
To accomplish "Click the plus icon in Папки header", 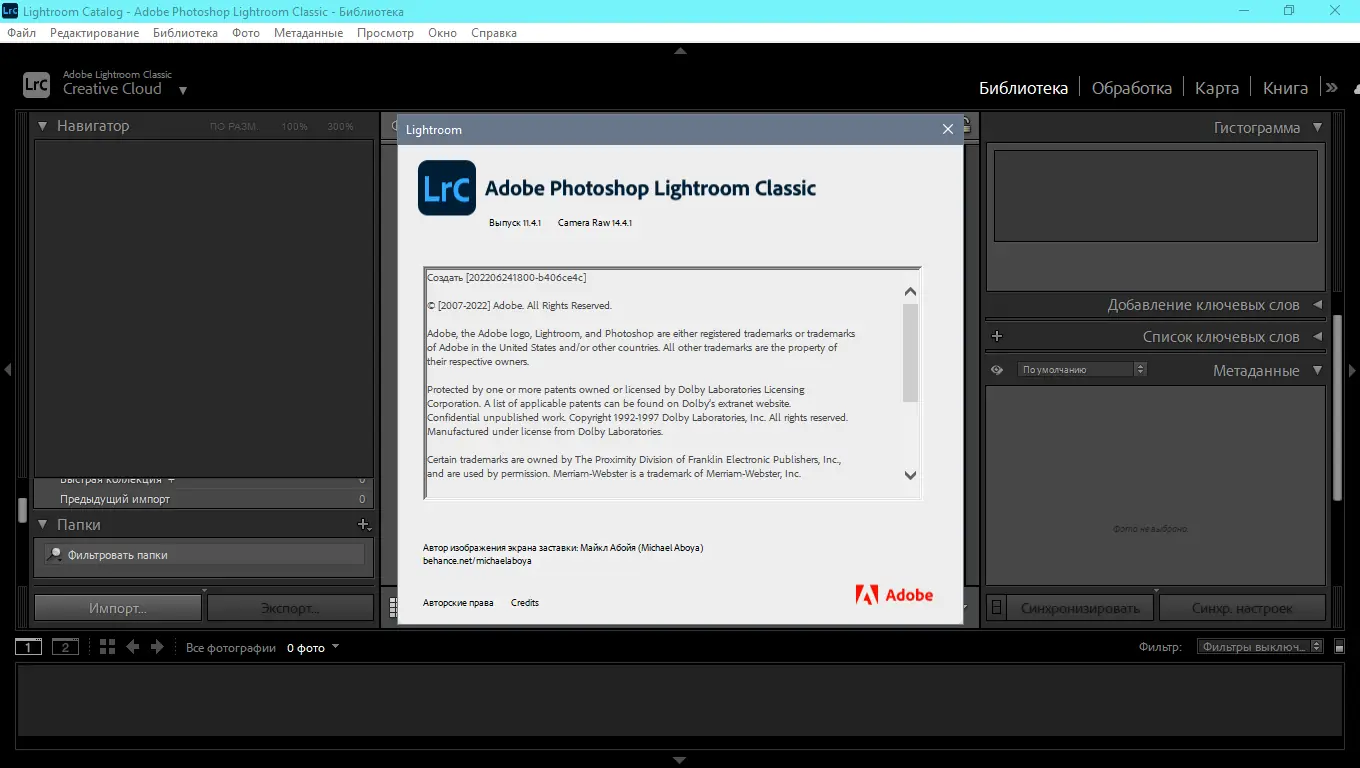I will 364,525.
